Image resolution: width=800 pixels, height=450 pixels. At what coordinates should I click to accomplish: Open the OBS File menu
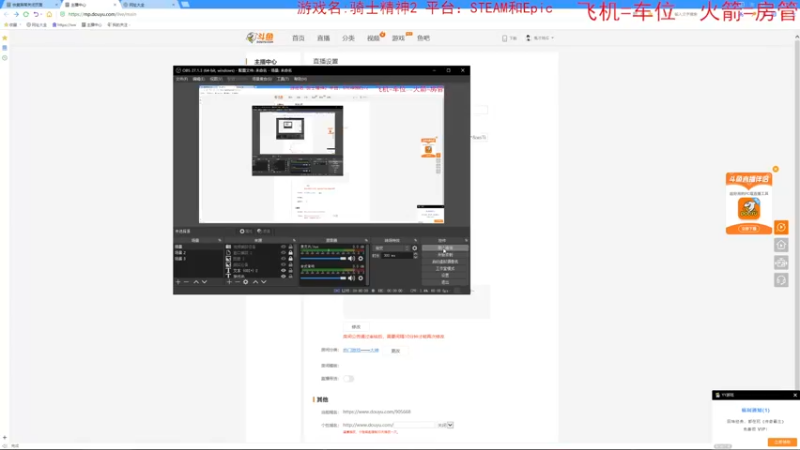click(x=182, y=79)
